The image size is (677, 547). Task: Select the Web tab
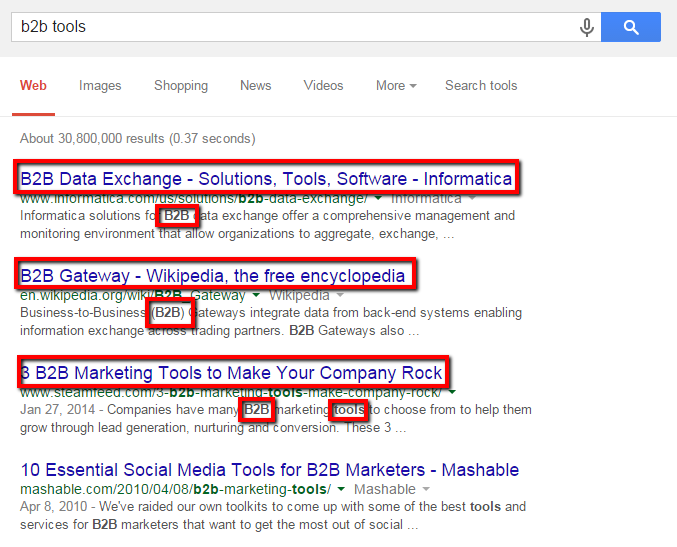pos(33,85)
